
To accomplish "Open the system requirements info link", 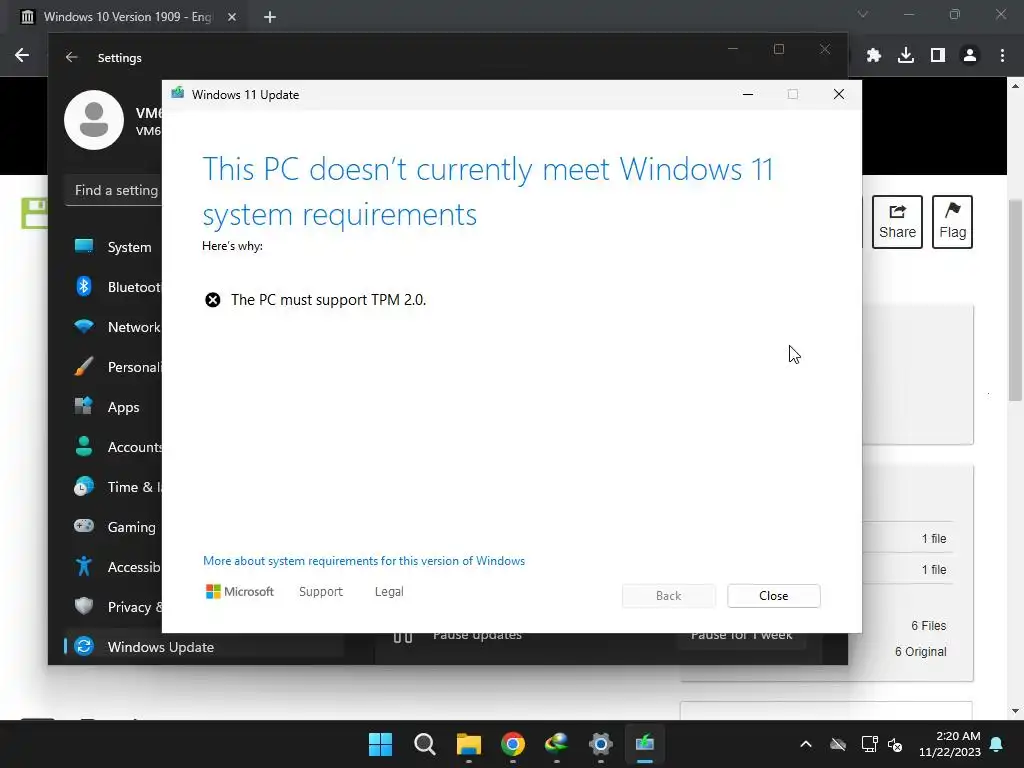I will point(364,561).
